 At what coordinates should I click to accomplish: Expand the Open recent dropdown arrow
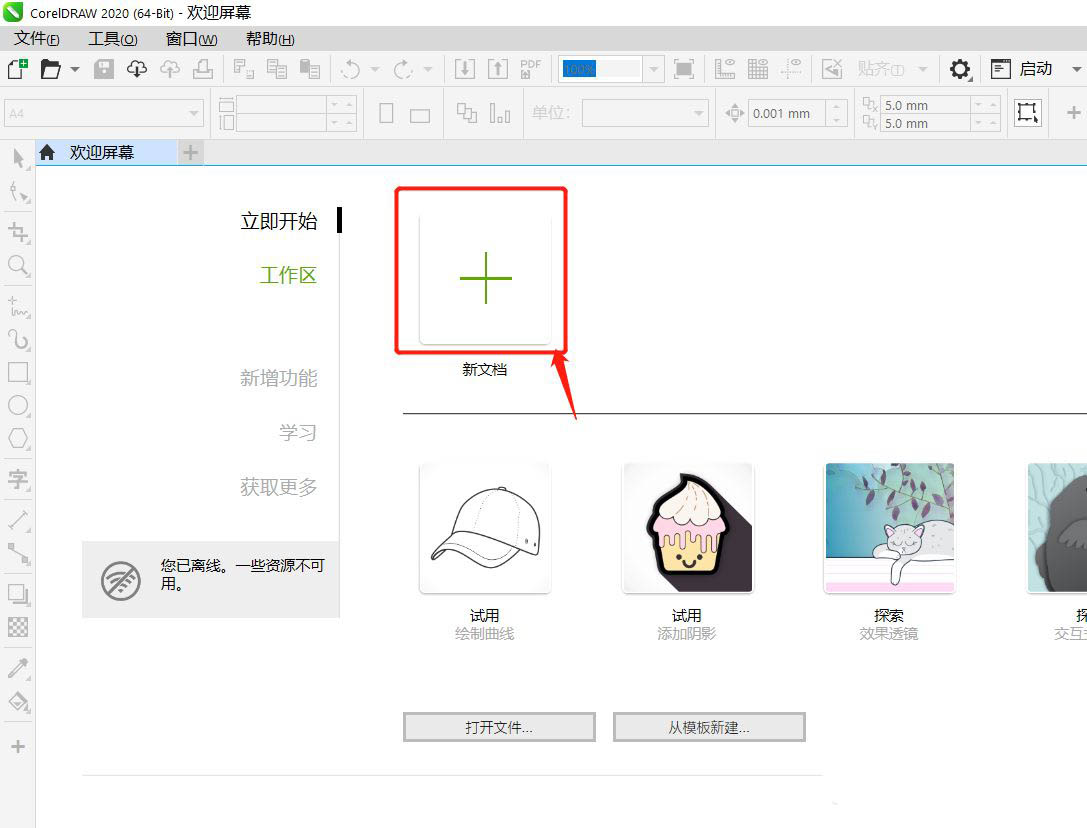(75, 69)
